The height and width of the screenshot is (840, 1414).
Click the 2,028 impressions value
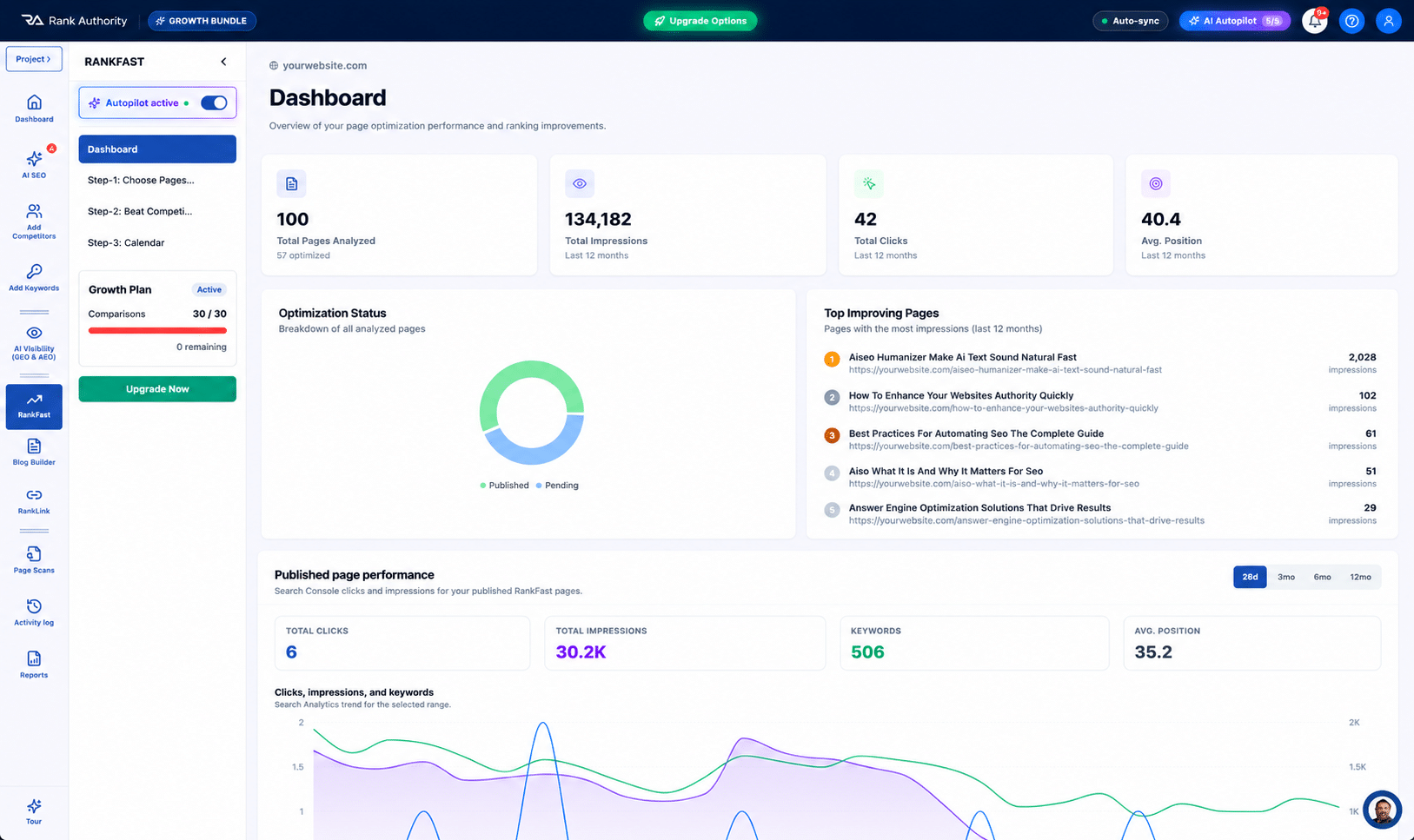[1362, 357]
